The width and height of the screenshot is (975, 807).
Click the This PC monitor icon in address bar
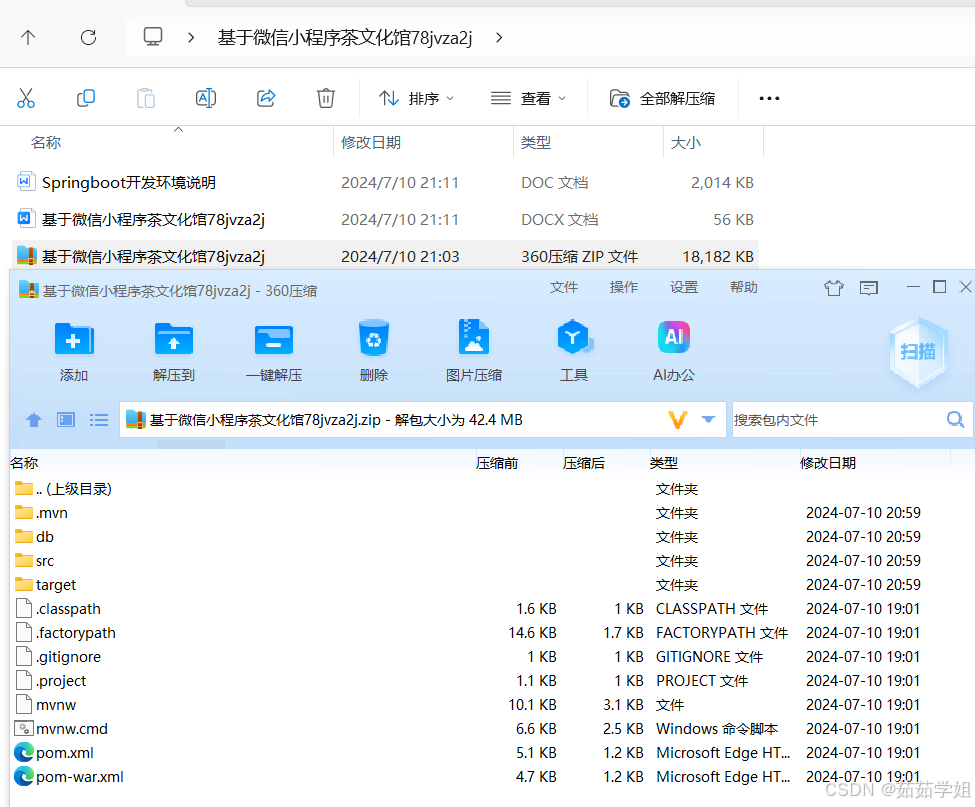pyautogui.click(x=153, y=37)
